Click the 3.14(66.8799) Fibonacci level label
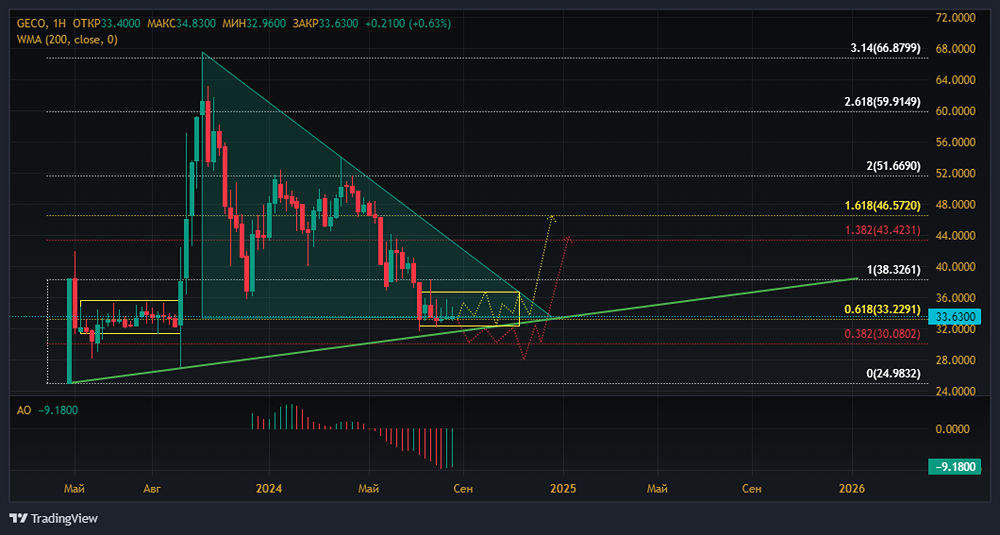This screenshot has height=535, width=1000. pos(885,48)
